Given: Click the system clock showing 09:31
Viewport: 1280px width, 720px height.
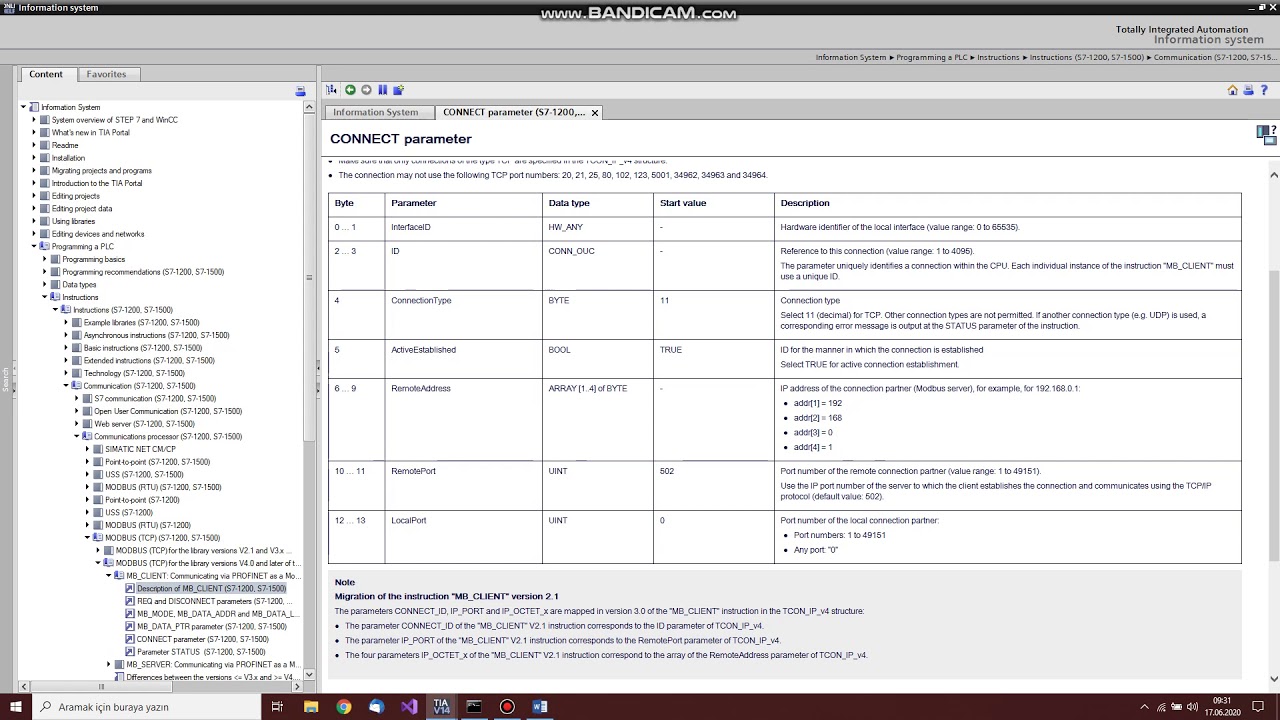Looking at the screenshot, I should (x=1222, y=707).
